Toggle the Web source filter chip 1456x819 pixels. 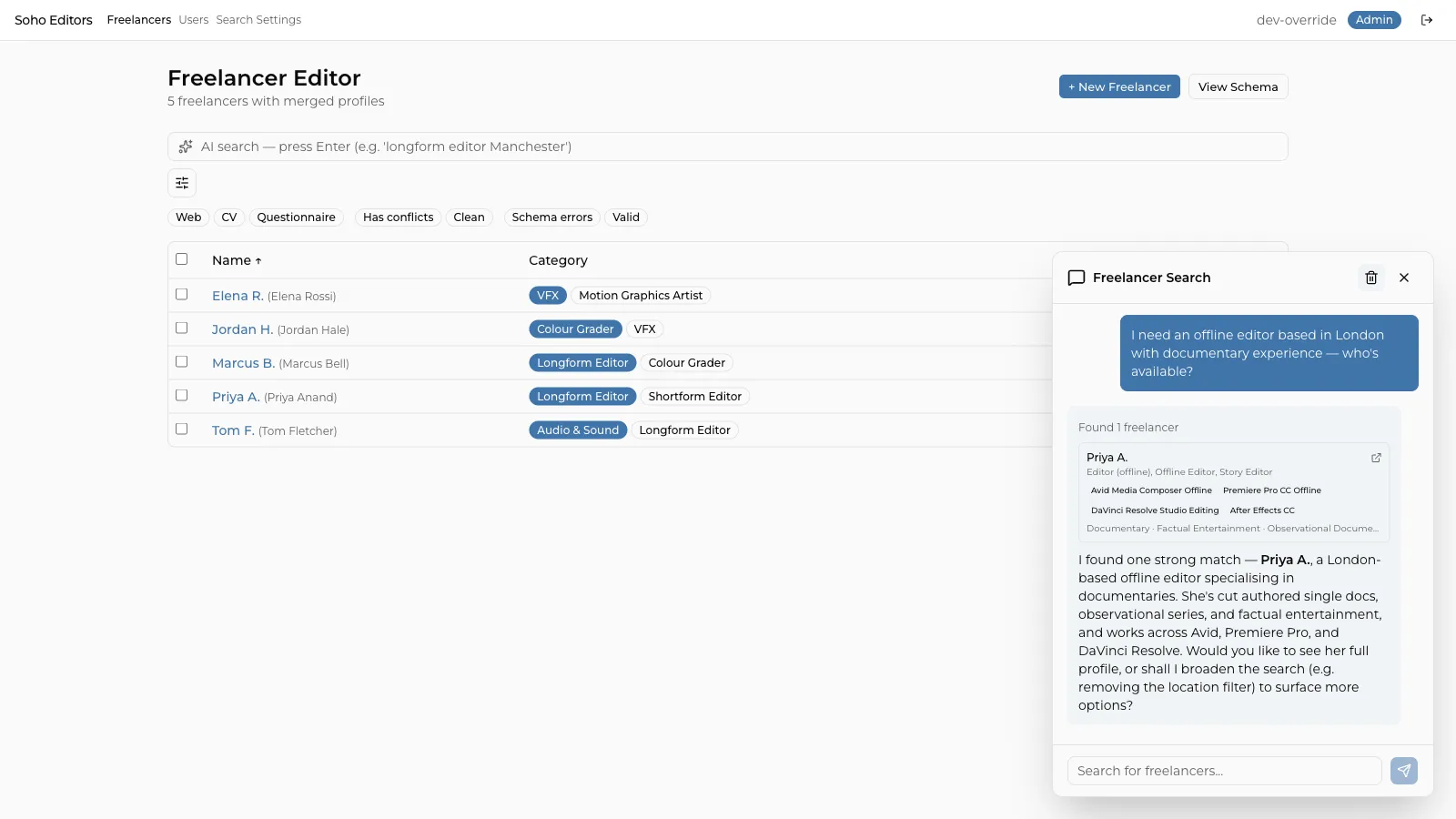(x=188, y=217)
